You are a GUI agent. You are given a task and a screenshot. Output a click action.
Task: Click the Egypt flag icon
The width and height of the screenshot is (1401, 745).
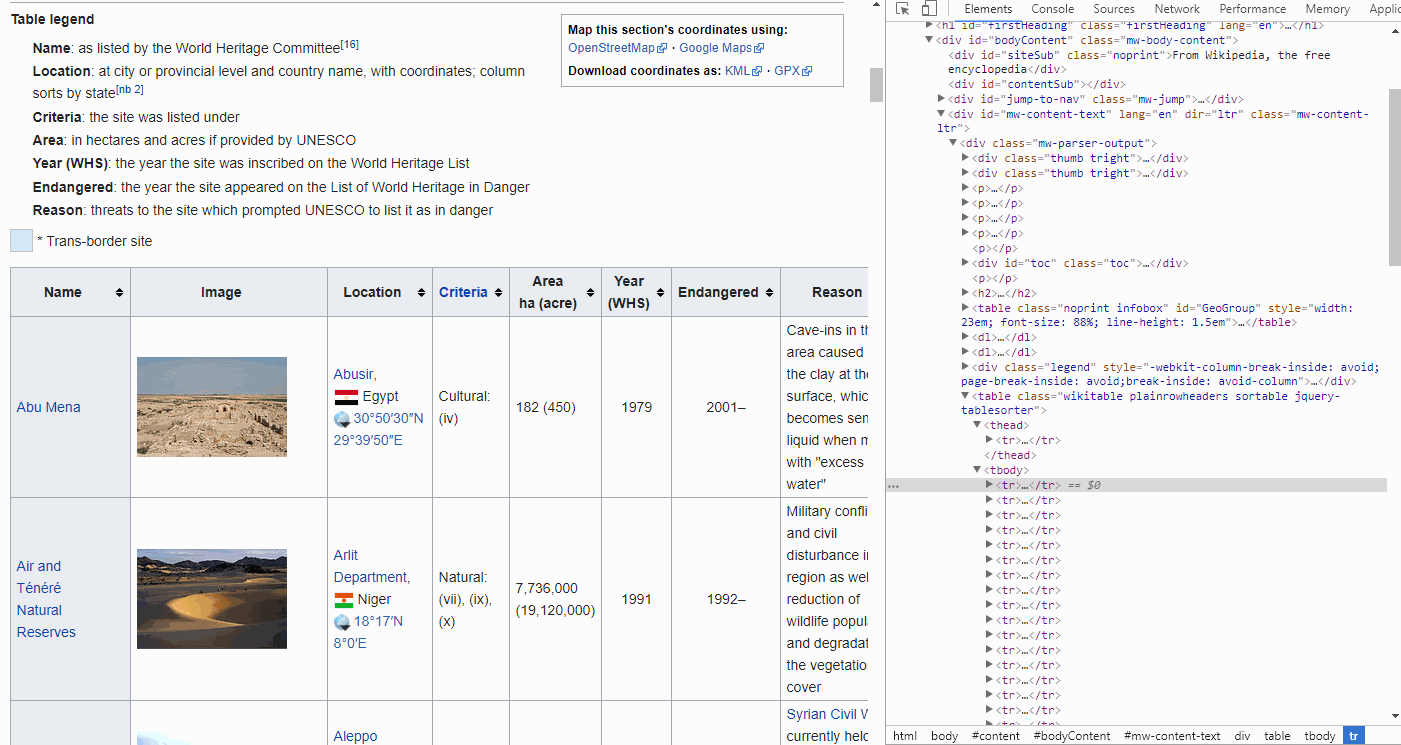point(346,397)
